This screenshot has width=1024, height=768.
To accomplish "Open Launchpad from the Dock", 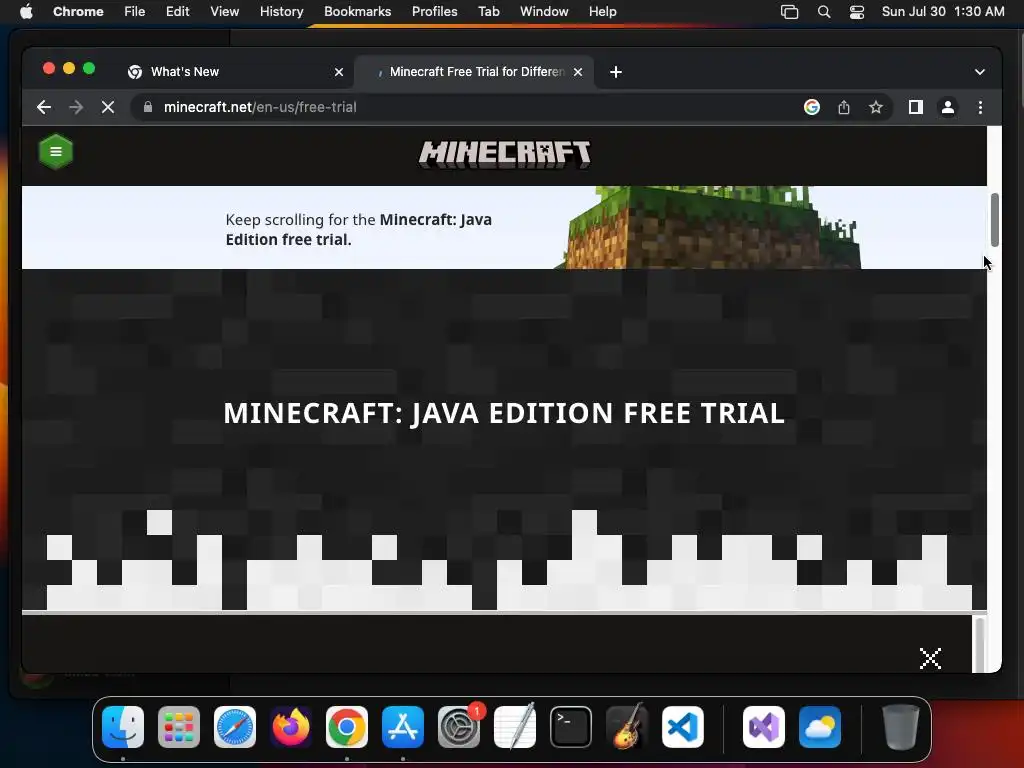I will (179, 727).
